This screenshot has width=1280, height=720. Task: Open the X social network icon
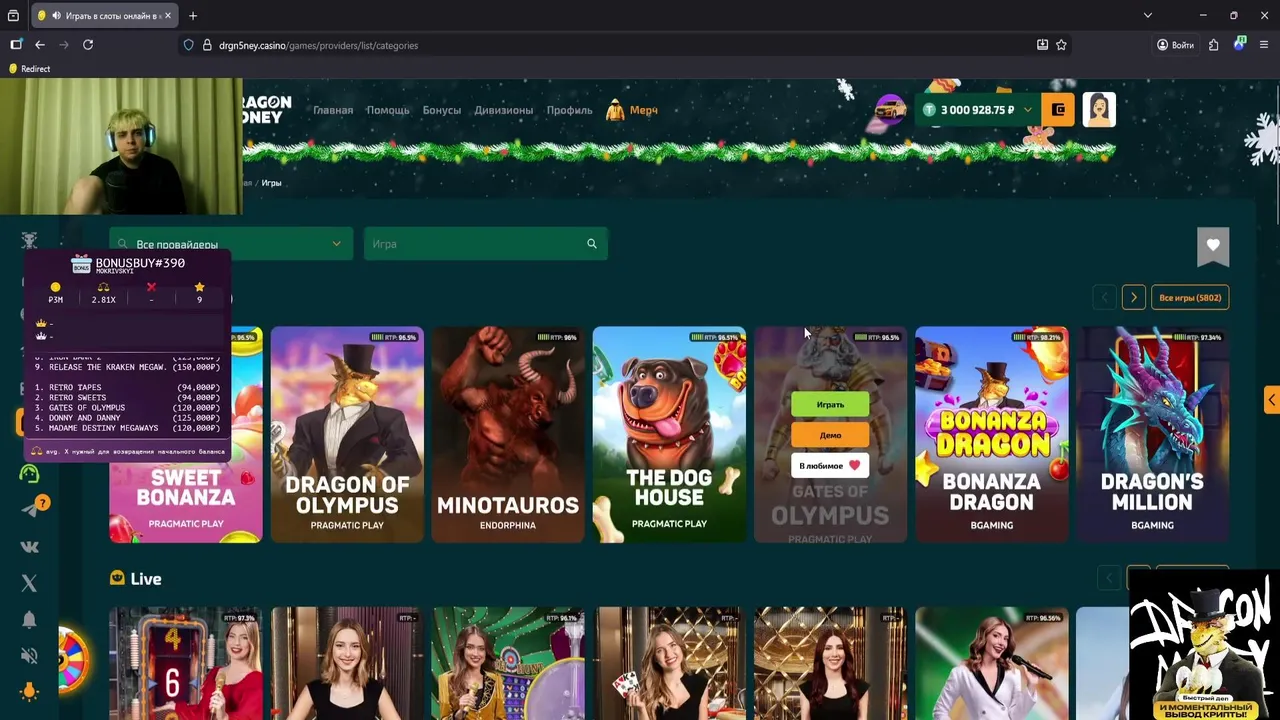[29, 583]
